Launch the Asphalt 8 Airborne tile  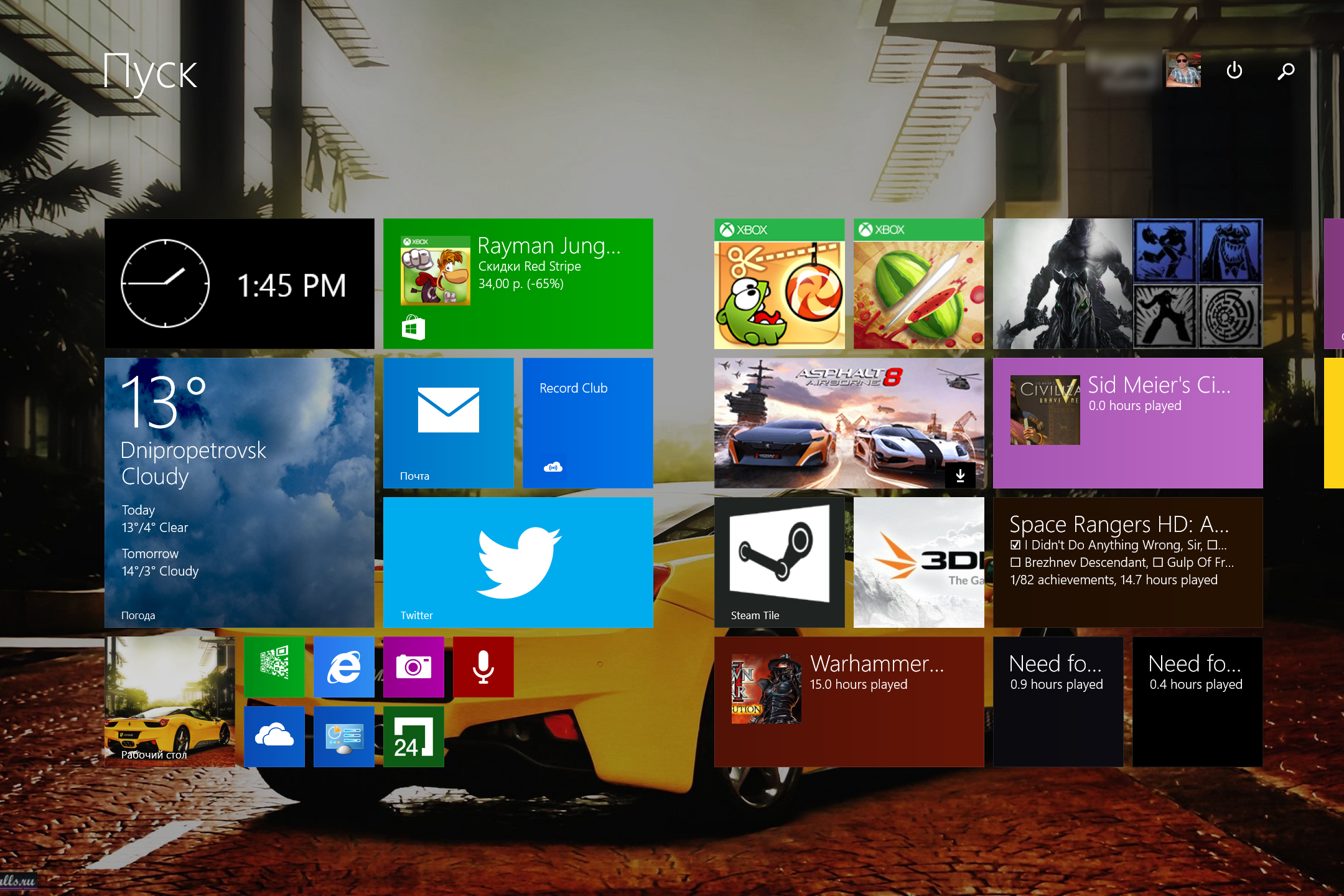pos(849,423)
